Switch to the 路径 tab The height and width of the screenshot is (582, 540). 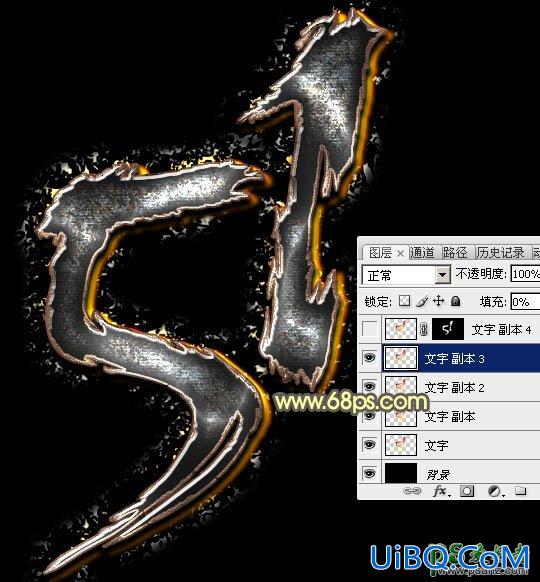455,253
